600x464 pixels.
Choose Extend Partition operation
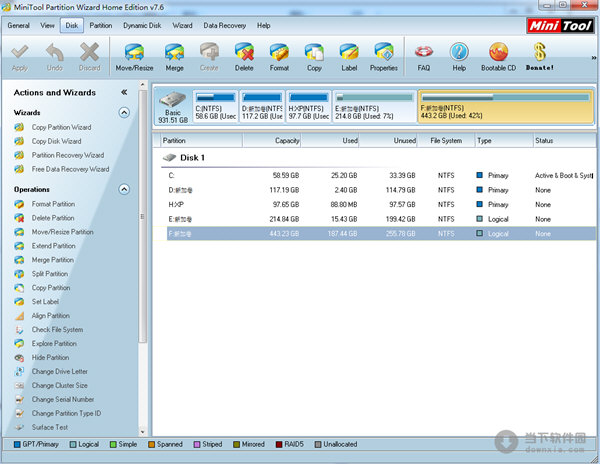click(x=53, y=246)
